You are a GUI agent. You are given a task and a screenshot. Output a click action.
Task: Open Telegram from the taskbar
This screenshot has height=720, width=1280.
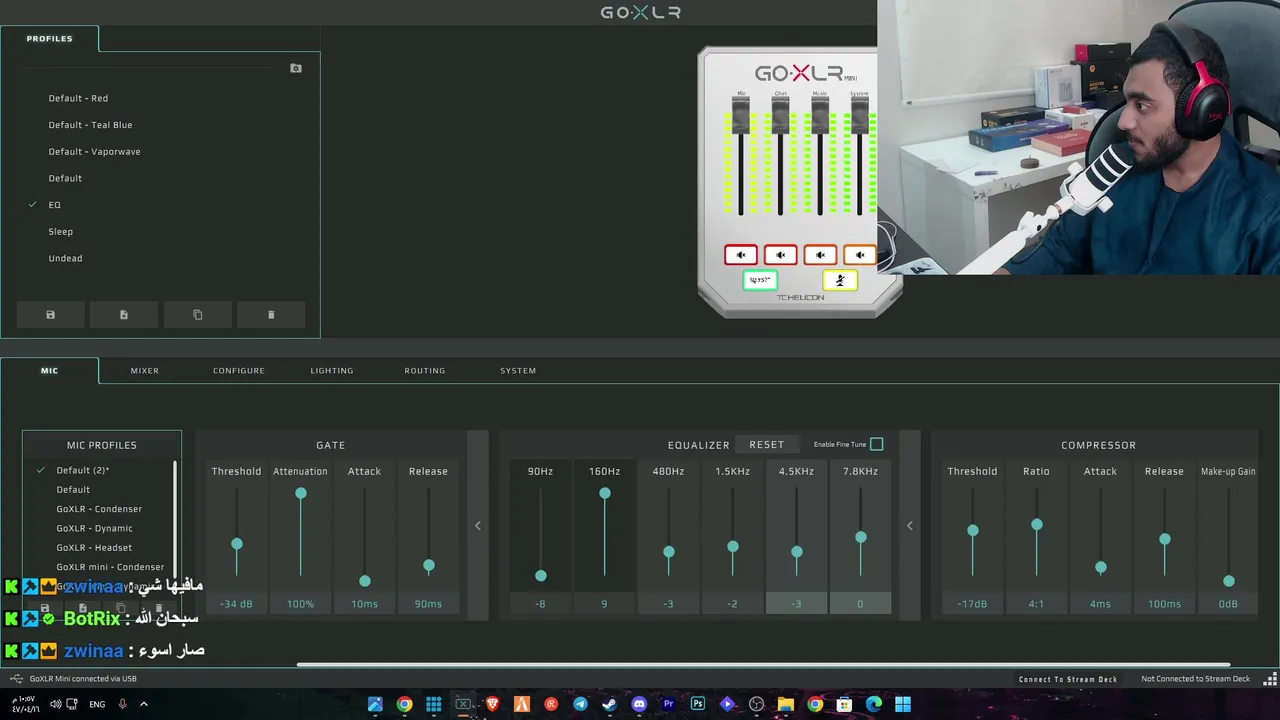click(x=580, y=704)
